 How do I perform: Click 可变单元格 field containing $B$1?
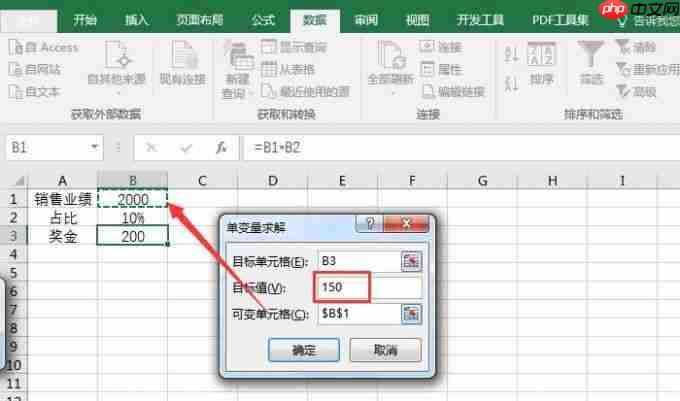[359, 314]
